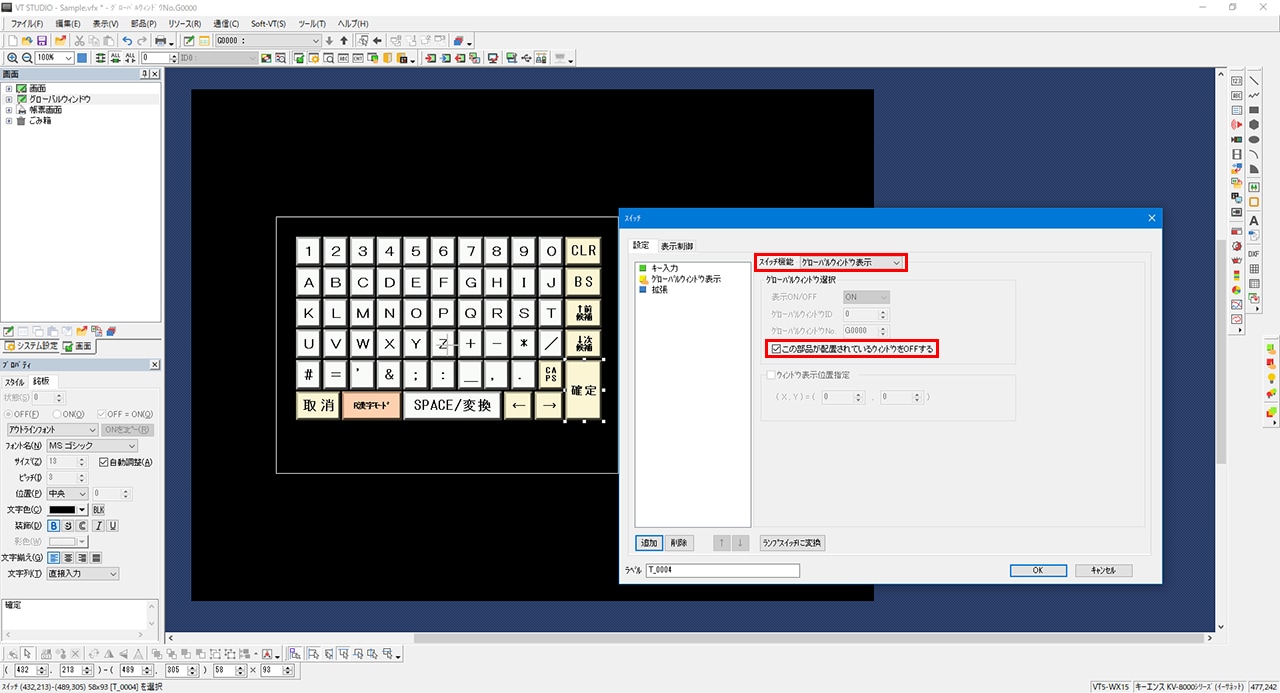
Task: Click the OK button in dialog
Action: [1037, 570]
